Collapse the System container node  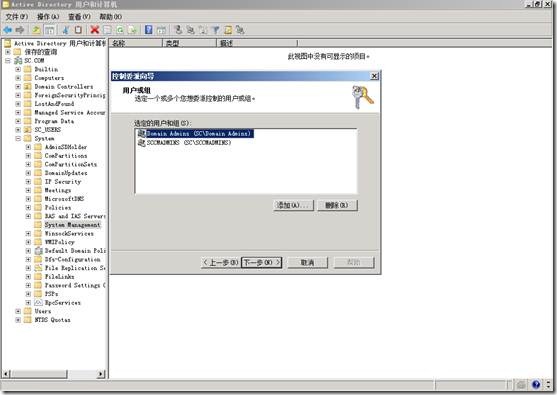[18, 139]
